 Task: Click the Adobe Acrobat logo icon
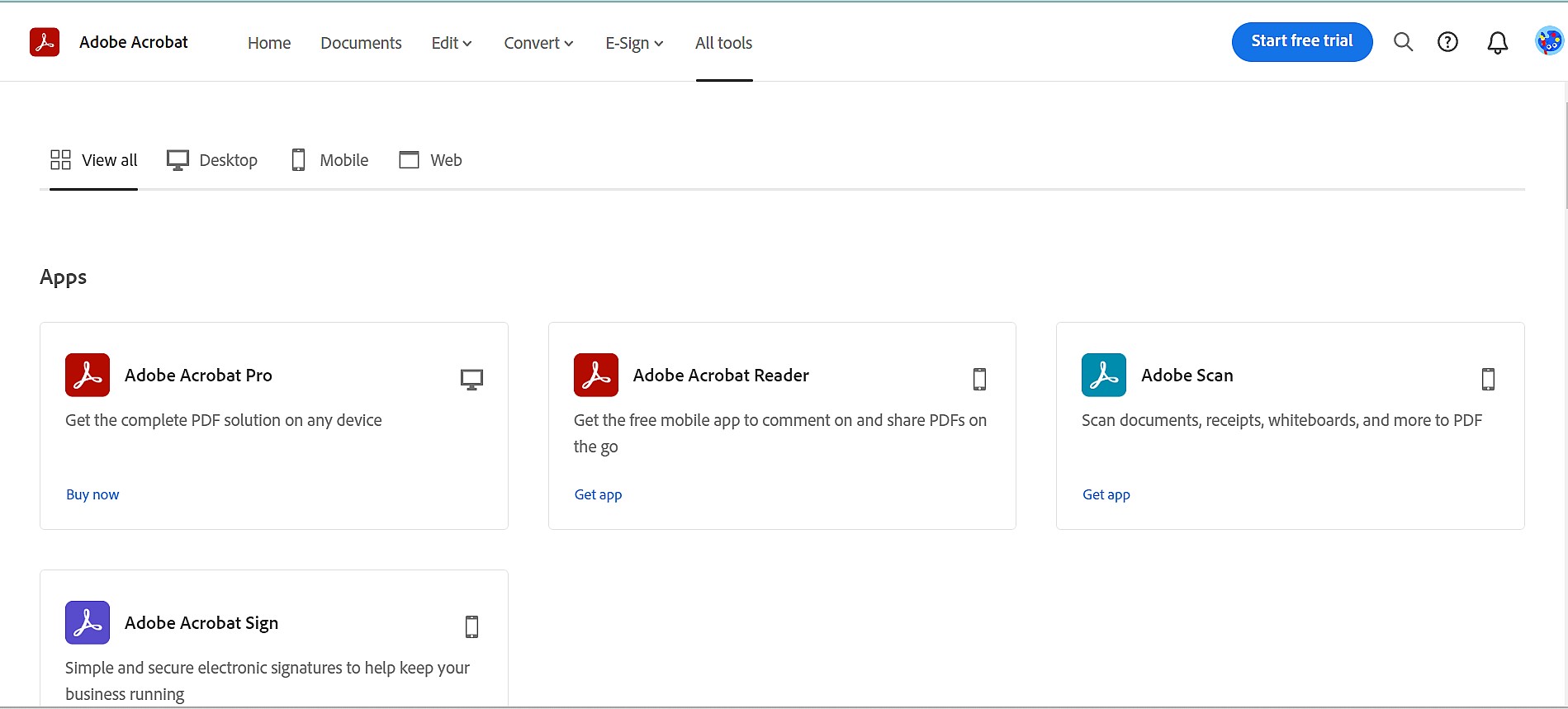(45, 42)
